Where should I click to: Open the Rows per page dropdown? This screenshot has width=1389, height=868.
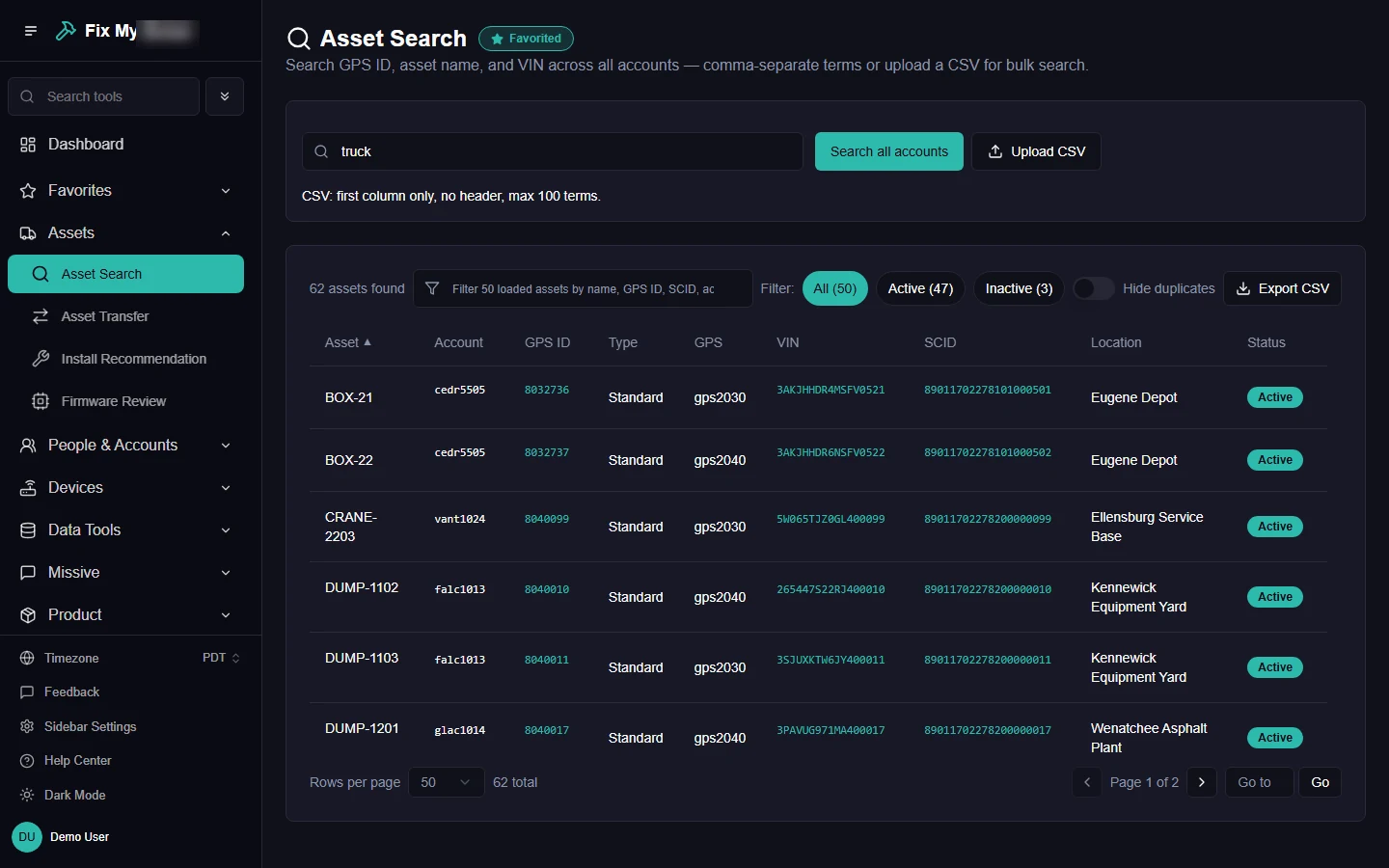point(447,782)
